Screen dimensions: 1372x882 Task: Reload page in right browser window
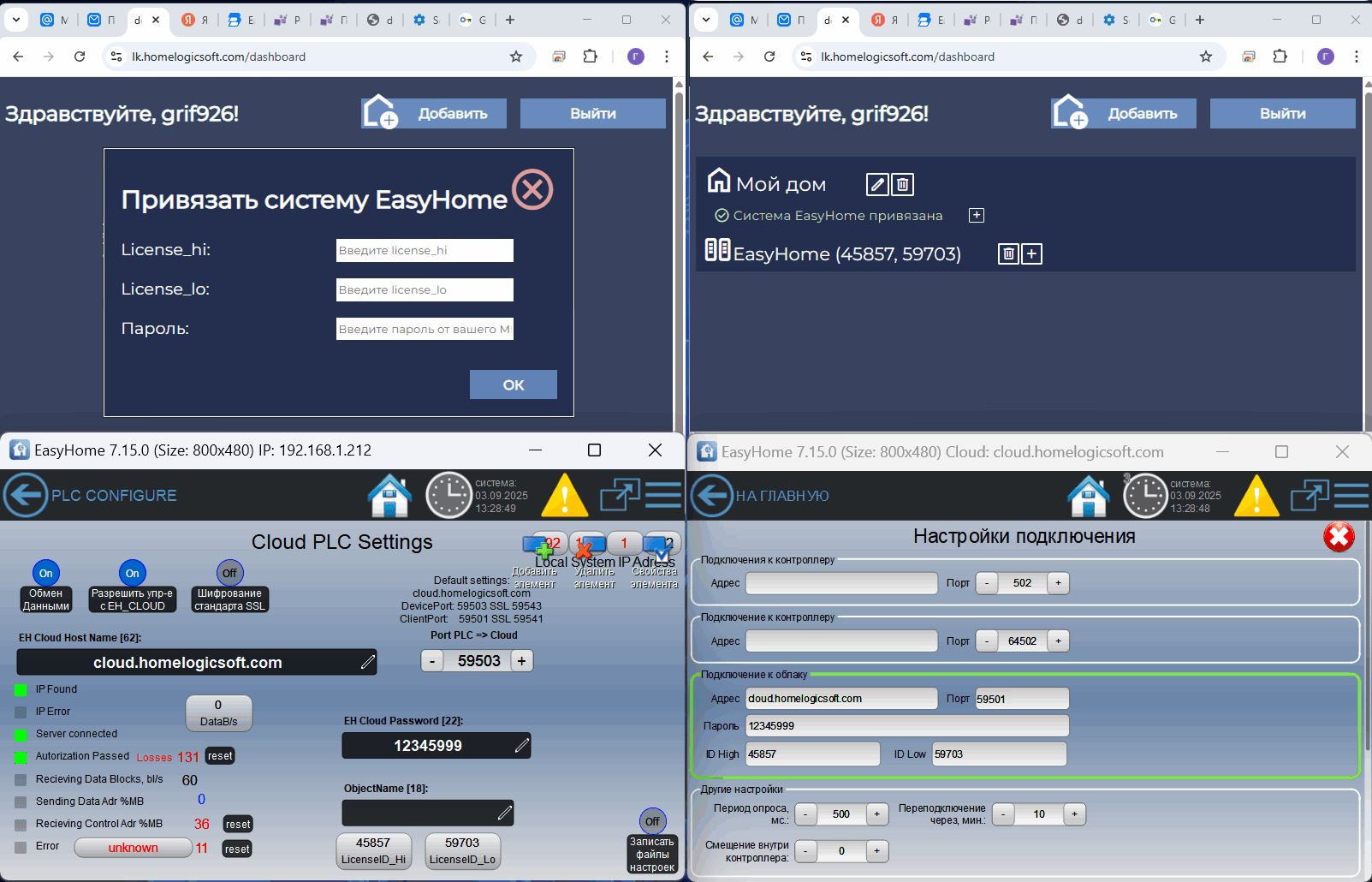[x=769, y=57]
